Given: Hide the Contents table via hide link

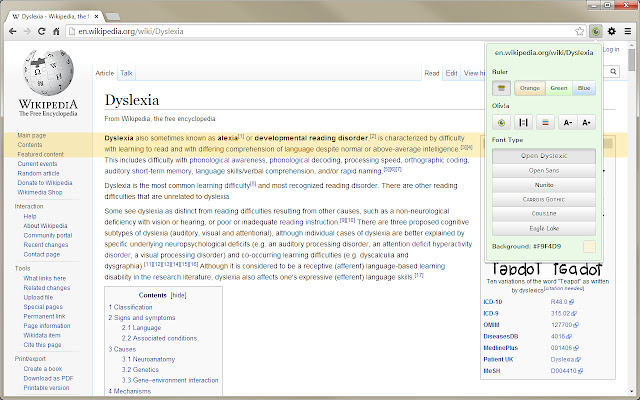Looking at the screenshot, I should click(x=178, y=295).
